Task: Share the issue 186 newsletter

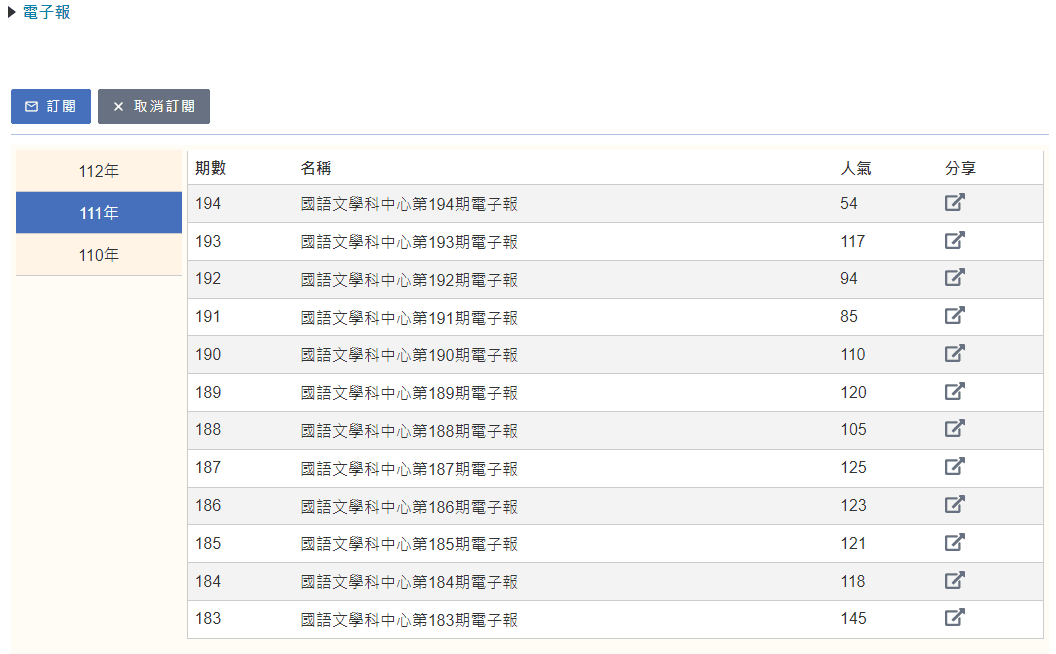Action: tap(954, 504)
